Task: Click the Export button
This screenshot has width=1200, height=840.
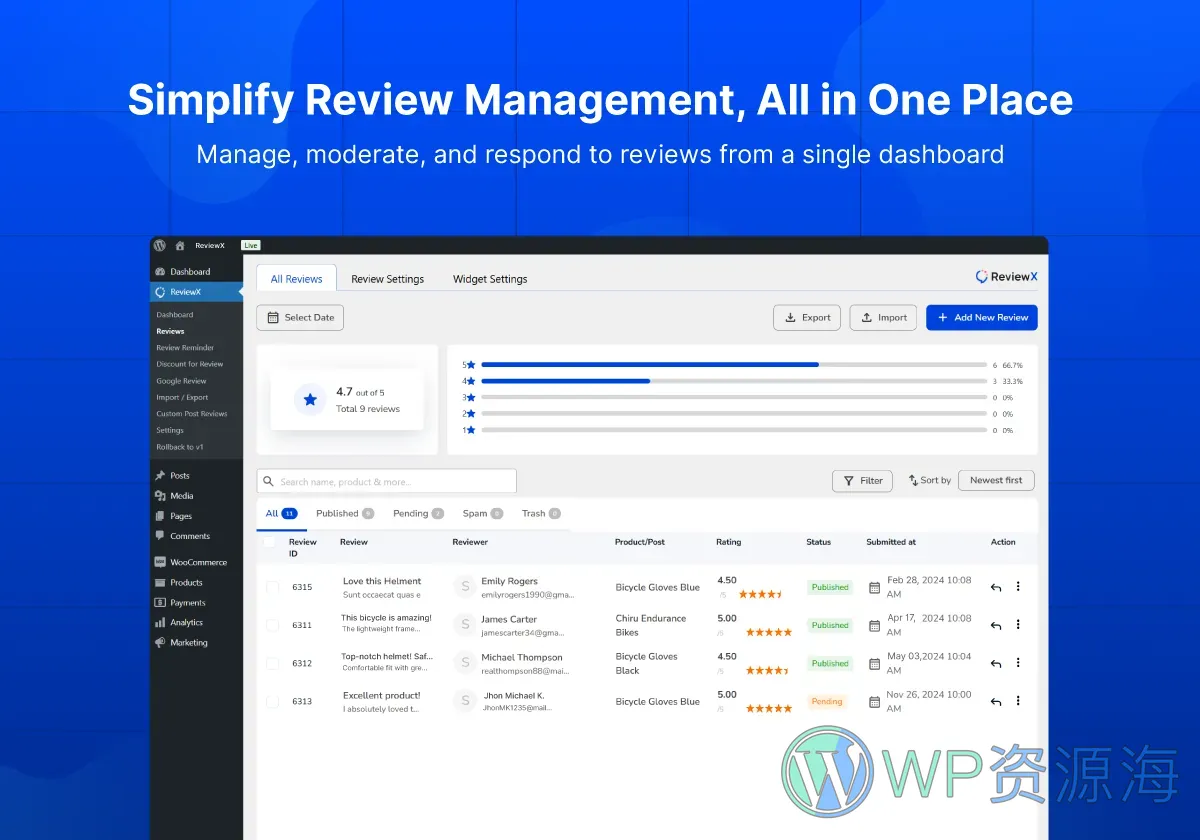Action: 807,318
